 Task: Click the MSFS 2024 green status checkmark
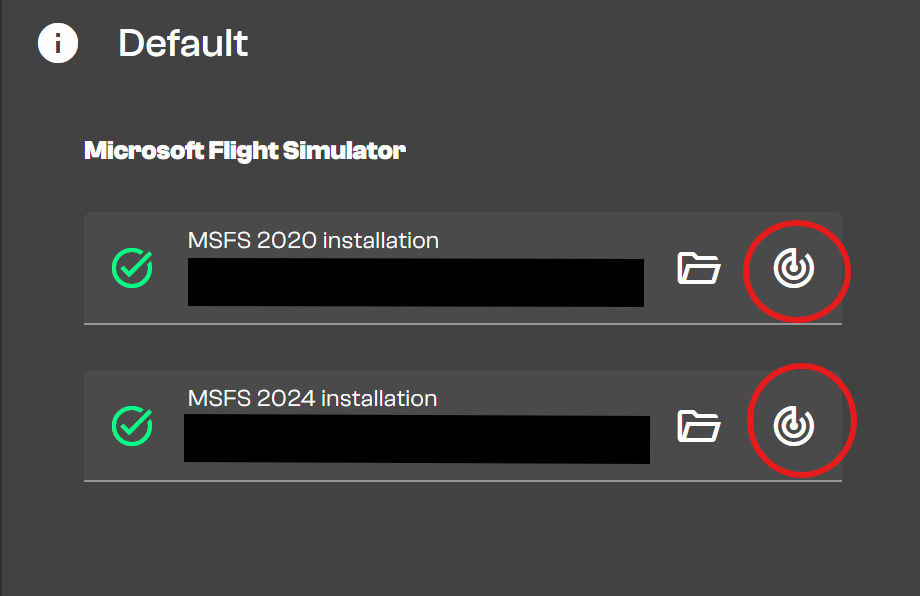pos(132,426)
